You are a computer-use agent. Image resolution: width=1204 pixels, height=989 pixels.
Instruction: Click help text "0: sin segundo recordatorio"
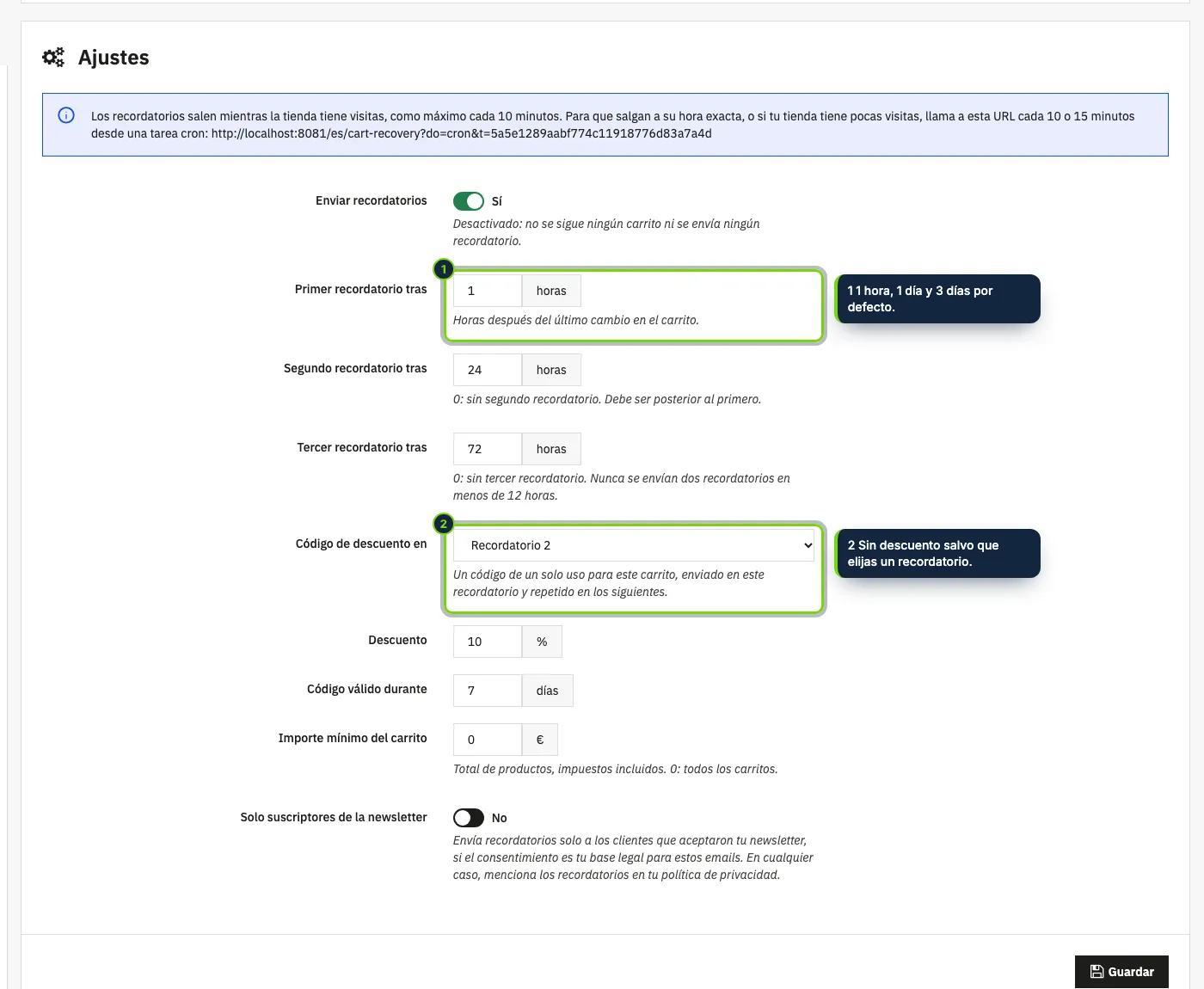pyautogui.click(x=607, y=399)
